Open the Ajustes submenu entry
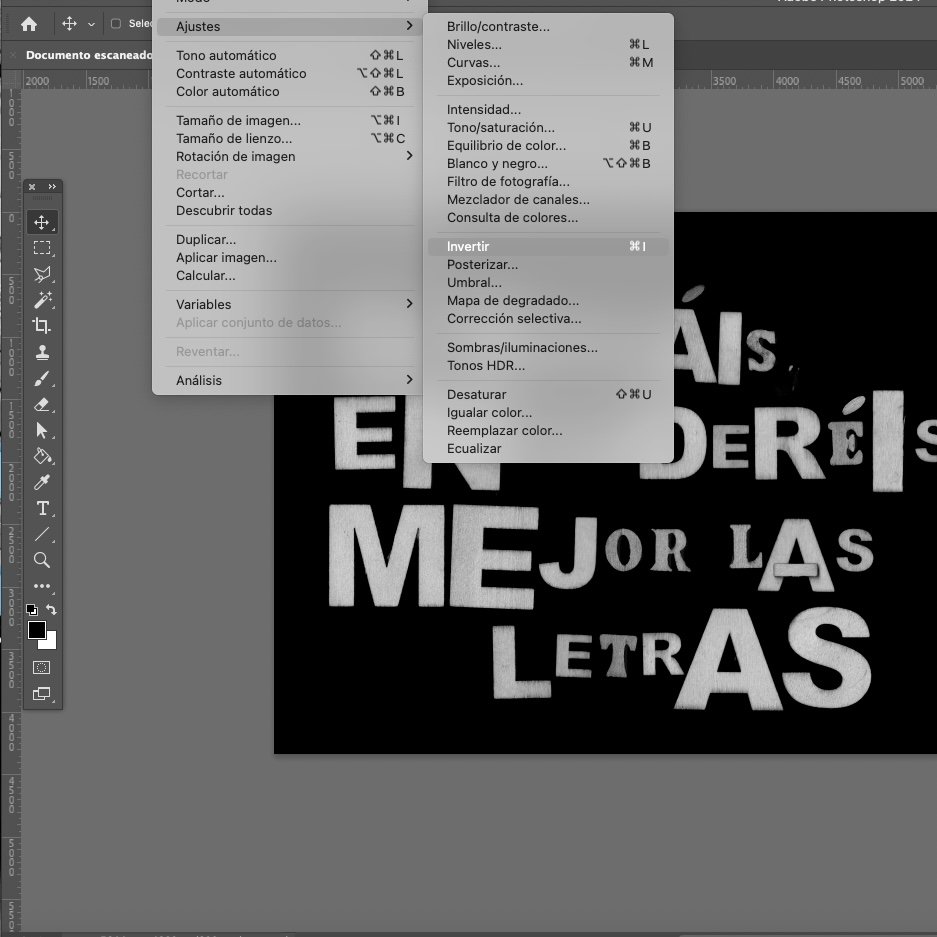 pos(290,26)
